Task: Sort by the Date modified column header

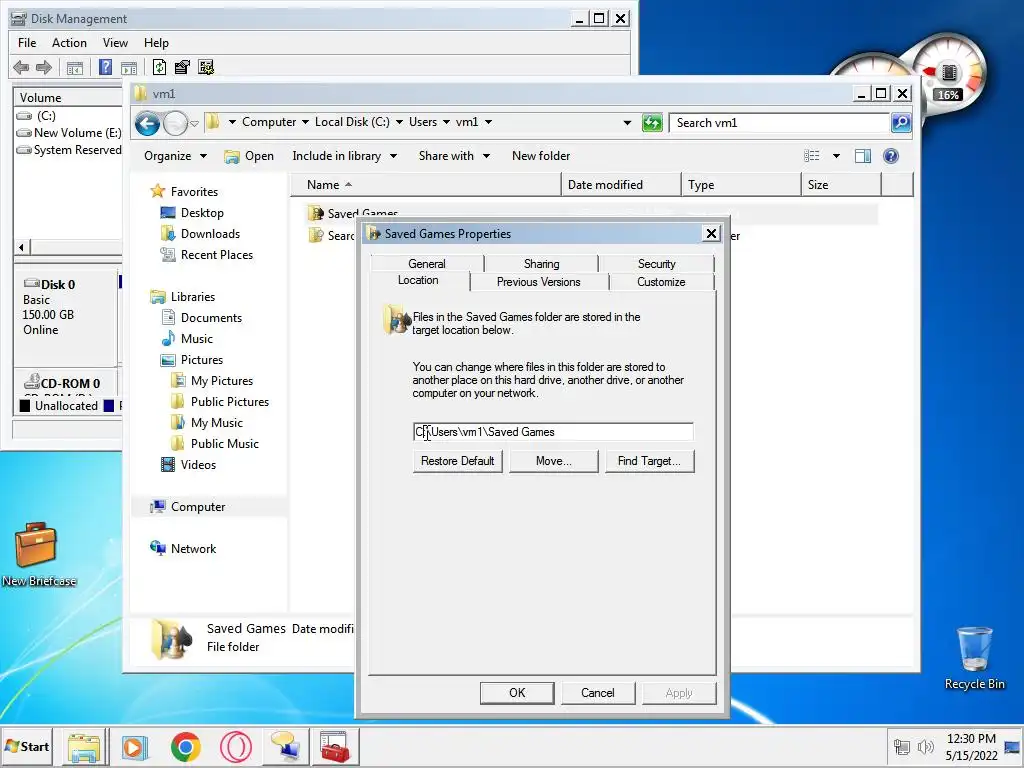Action: coord(620,185)
